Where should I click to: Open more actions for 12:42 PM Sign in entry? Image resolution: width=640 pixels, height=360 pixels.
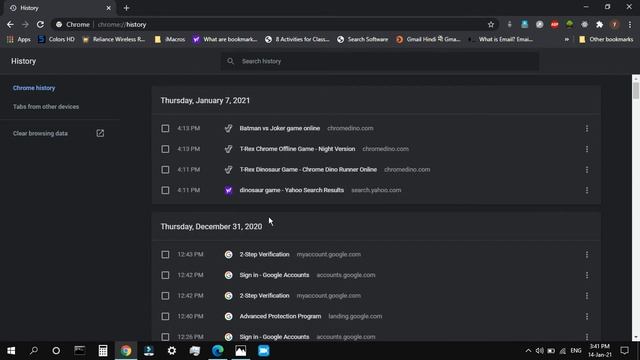click(587, 275)
